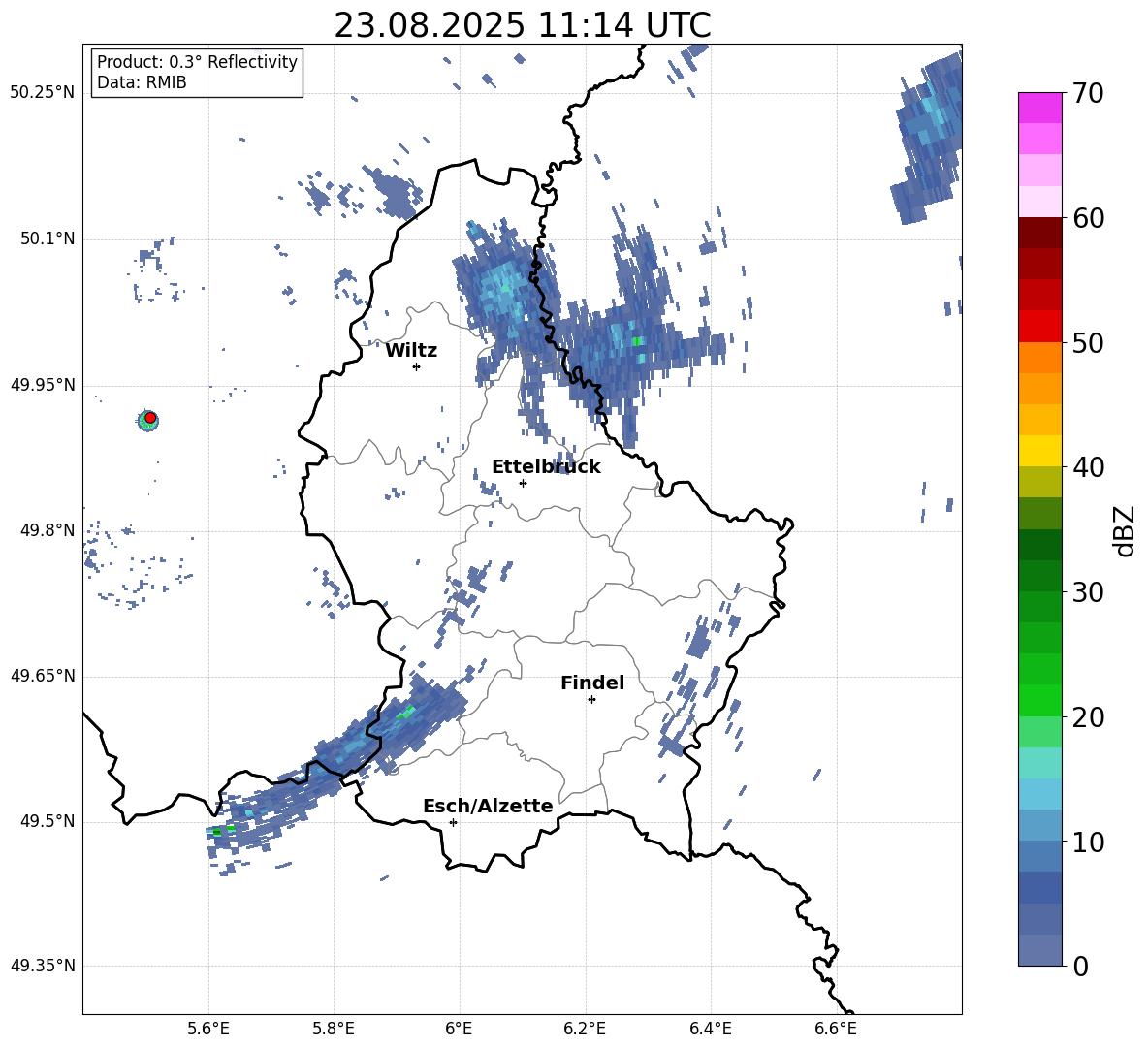This screenshot has width=1148, height=1048.
Task: Pick the olive colorbar segment below 40
Action: [x=1040, y=482]
